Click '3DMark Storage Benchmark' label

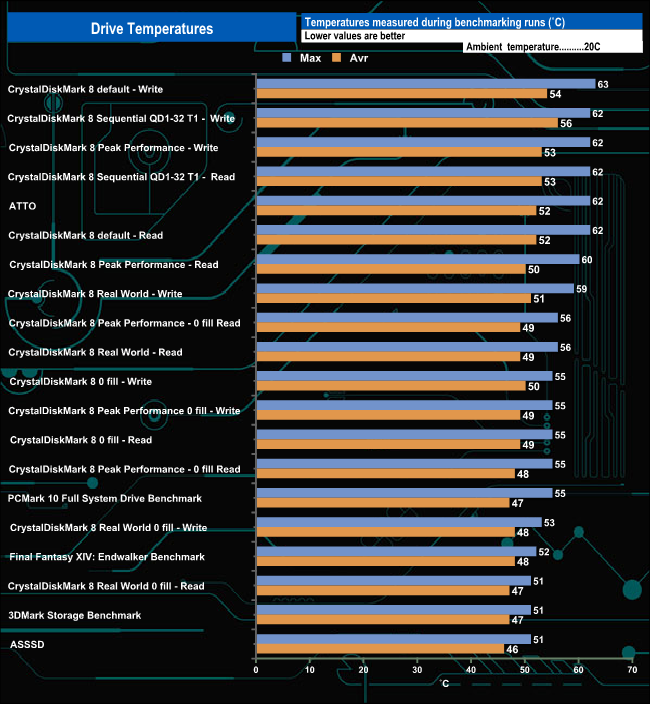(x=75, y=615)
